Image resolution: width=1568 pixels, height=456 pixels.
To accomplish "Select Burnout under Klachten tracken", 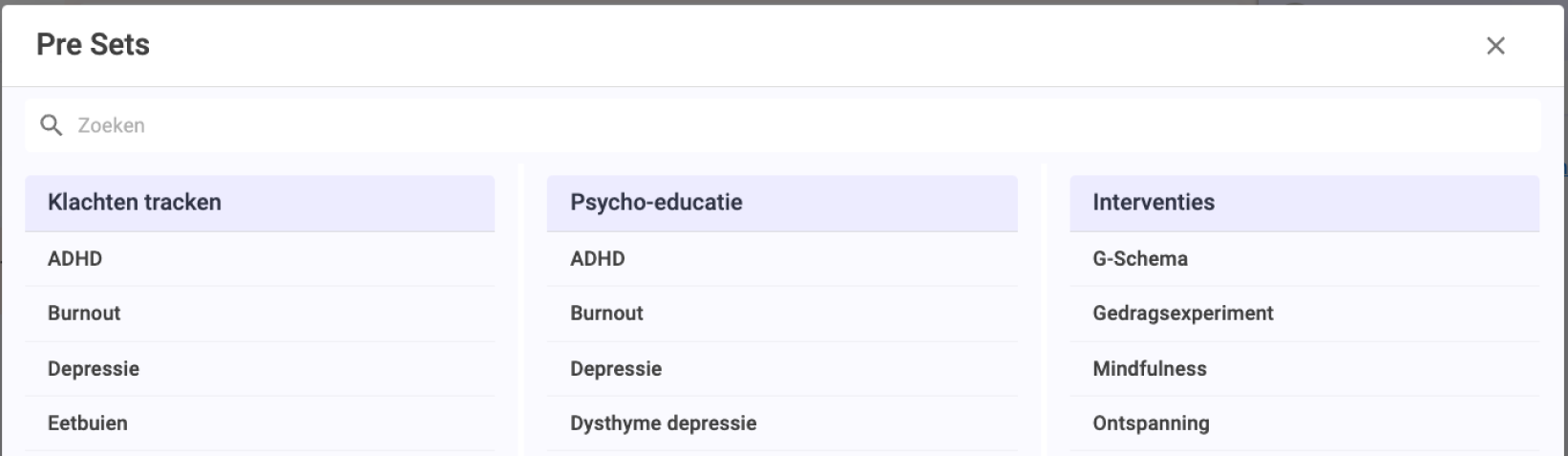I will (x=260, y=314).
